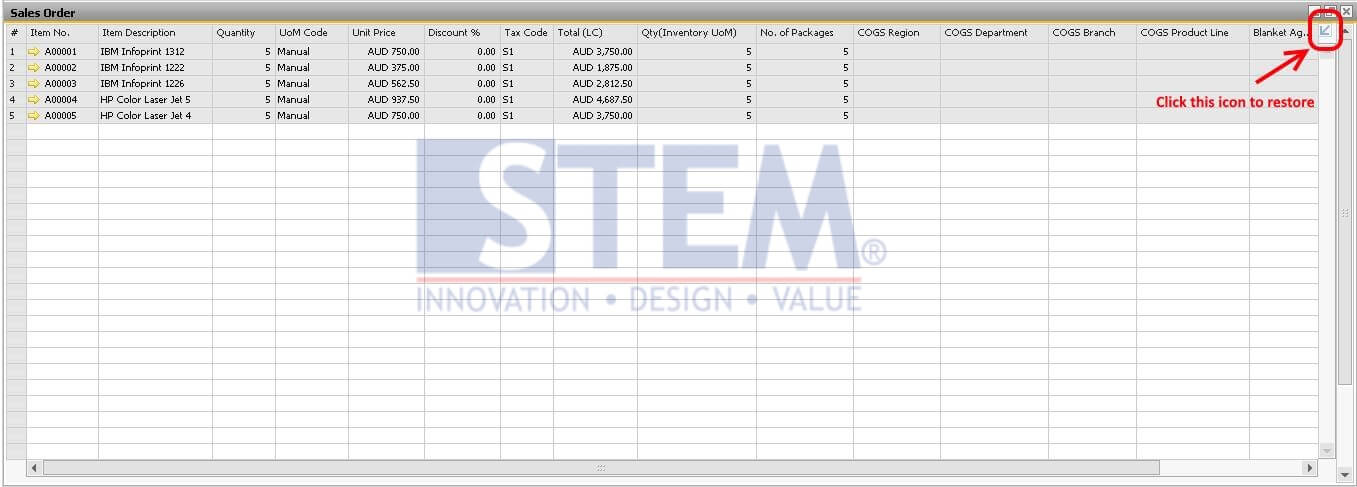Open link arrow for item A00004
1357x487 pixels.
point(35,100)
